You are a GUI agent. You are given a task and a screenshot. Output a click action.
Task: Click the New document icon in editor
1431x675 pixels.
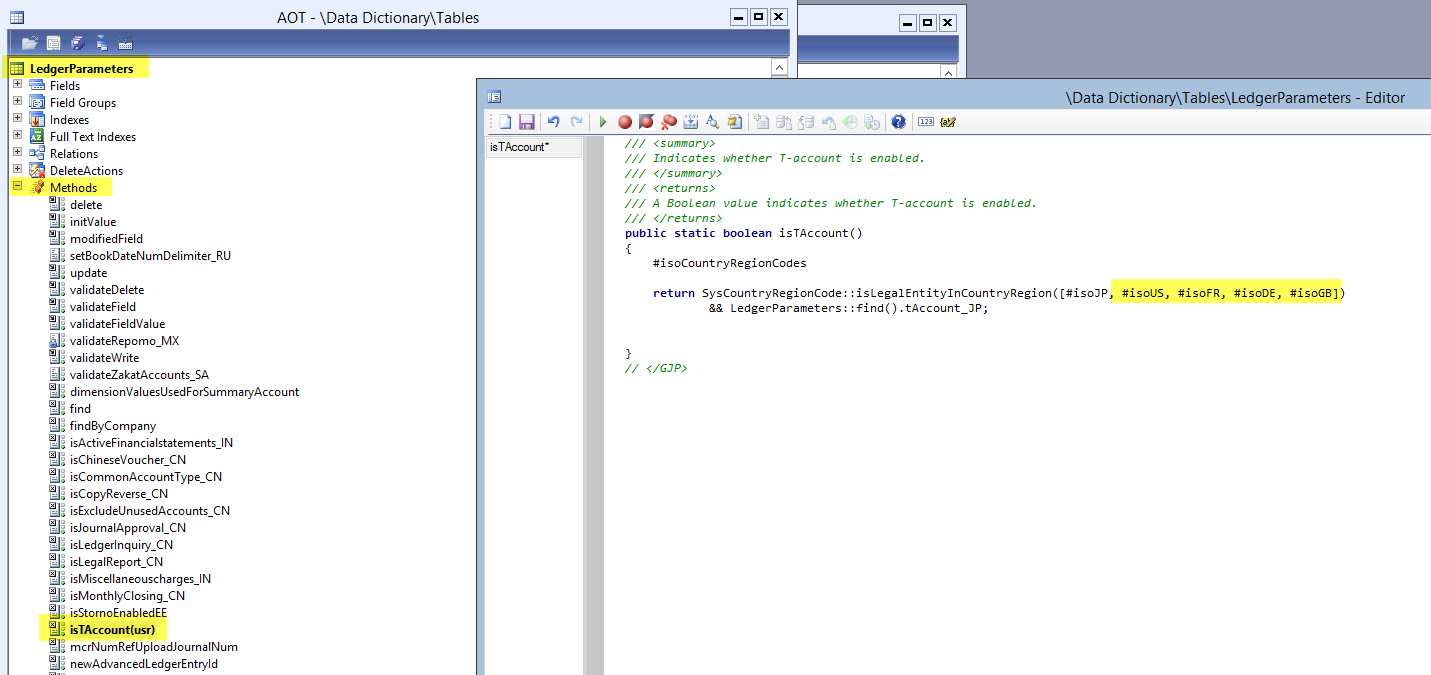coord(505,122)
